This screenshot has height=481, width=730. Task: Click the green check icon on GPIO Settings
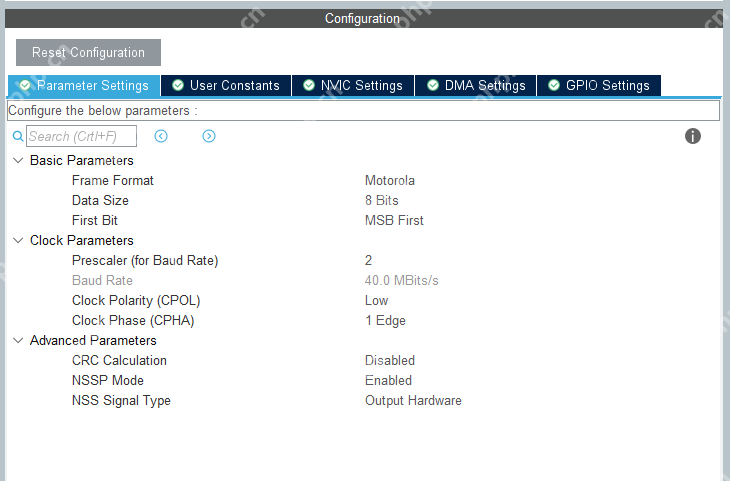pos(554,86)
